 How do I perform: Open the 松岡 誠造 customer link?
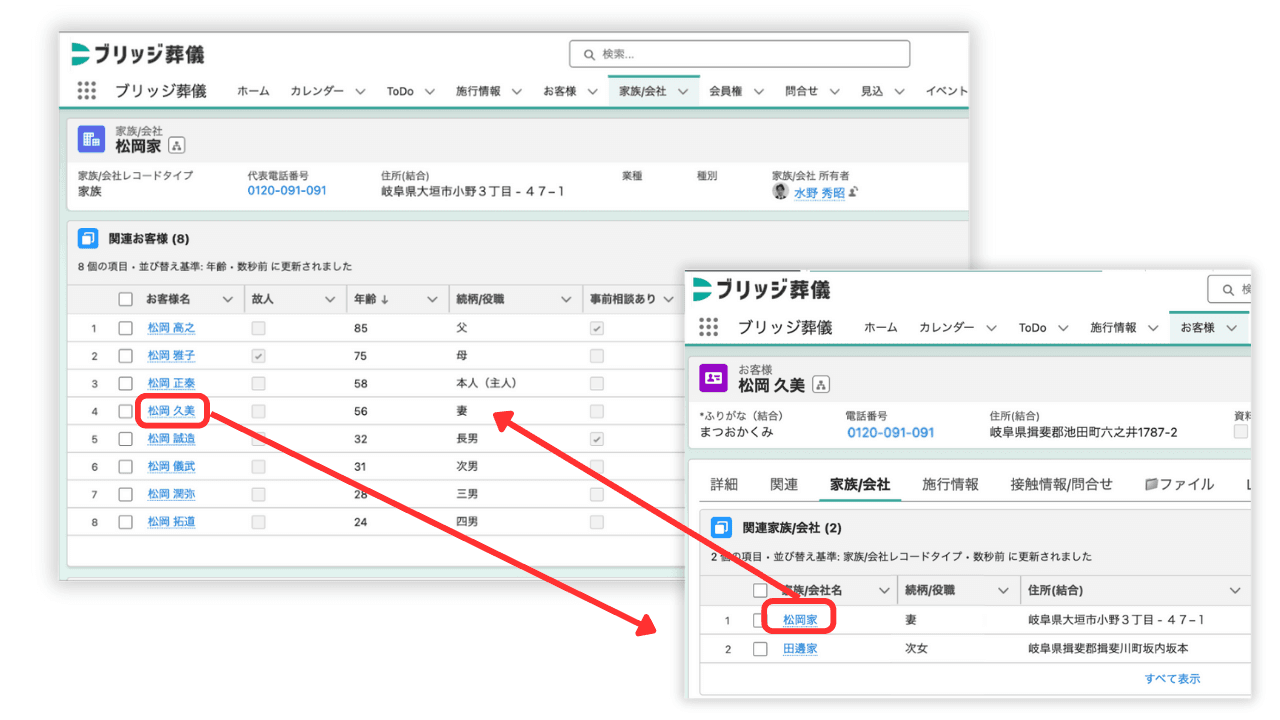tap(171, 439)
